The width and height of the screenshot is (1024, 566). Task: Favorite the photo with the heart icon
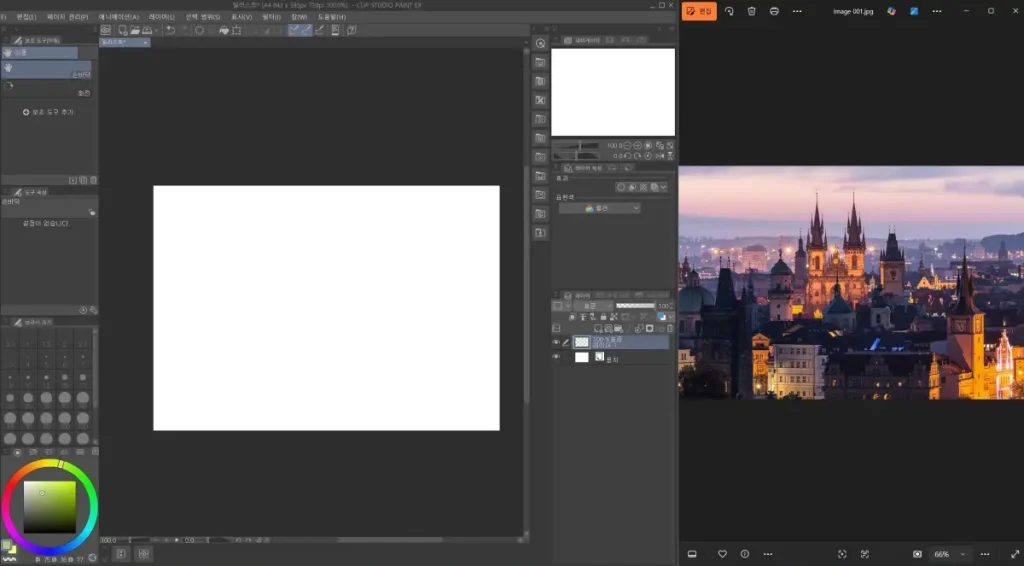(722, 554)
